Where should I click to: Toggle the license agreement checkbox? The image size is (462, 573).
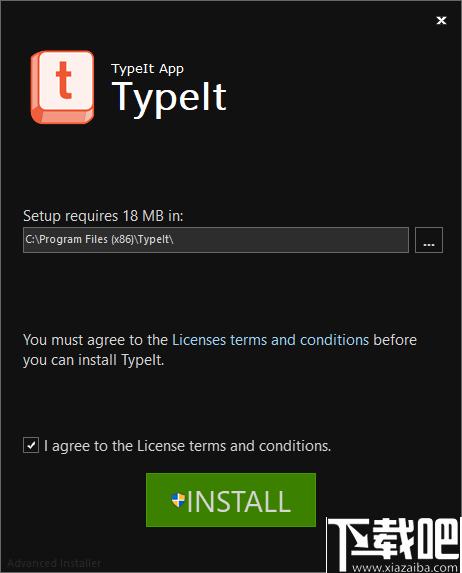31,445
